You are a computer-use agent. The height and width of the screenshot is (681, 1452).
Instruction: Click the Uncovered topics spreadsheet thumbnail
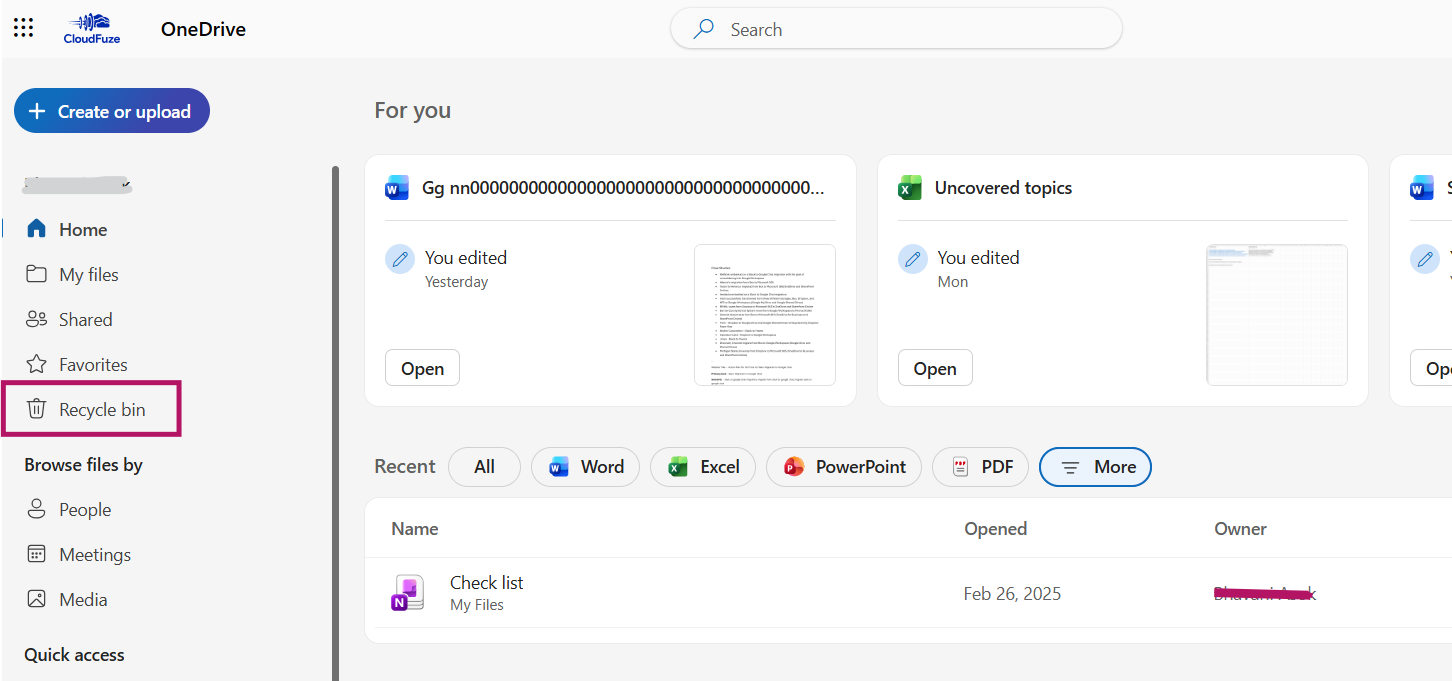(x=1277, y=315)
